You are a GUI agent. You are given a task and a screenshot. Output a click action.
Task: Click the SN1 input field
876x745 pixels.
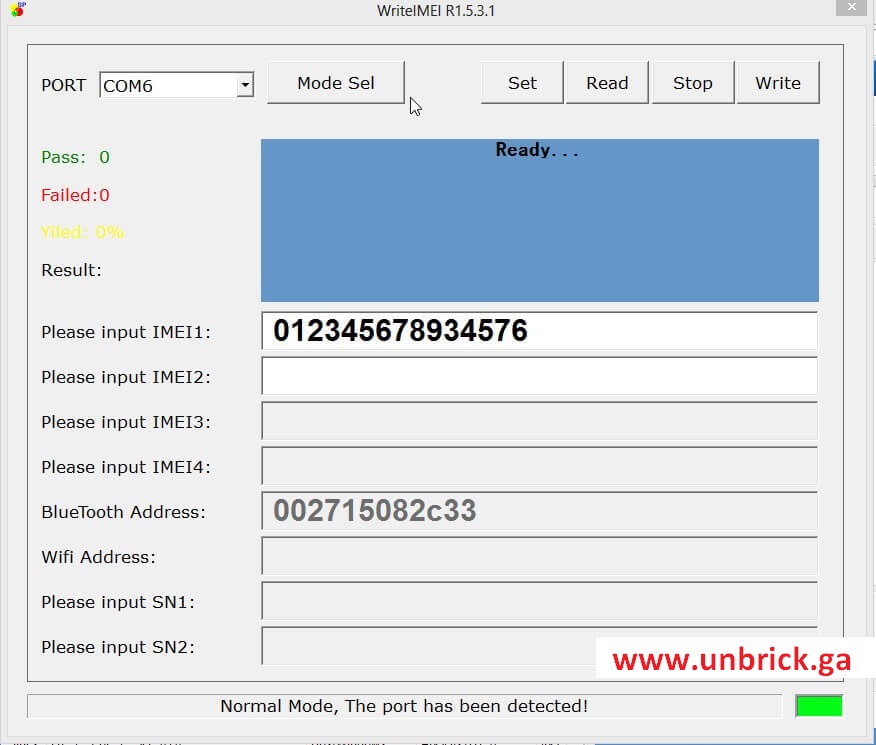[x=539, y=601]
